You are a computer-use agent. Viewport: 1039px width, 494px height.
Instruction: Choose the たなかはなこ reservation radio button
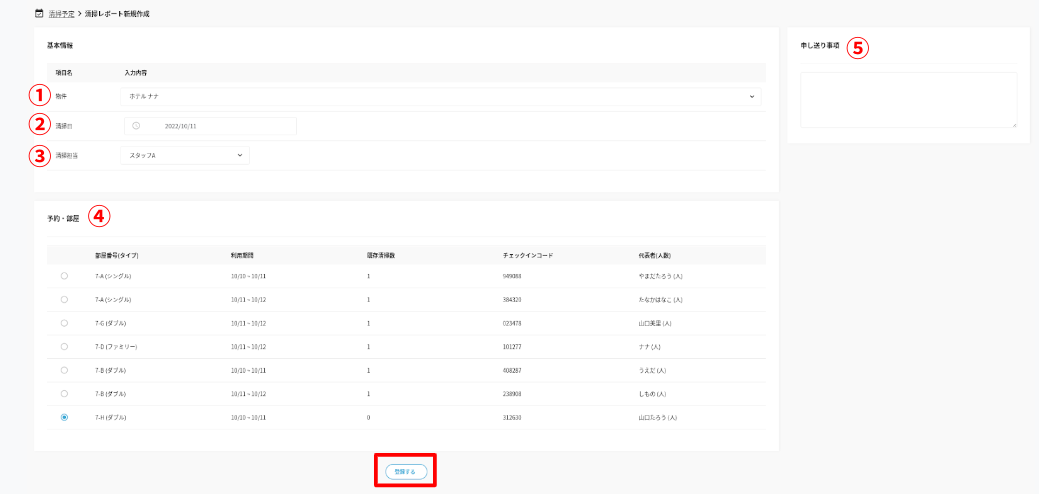(64, 299)
